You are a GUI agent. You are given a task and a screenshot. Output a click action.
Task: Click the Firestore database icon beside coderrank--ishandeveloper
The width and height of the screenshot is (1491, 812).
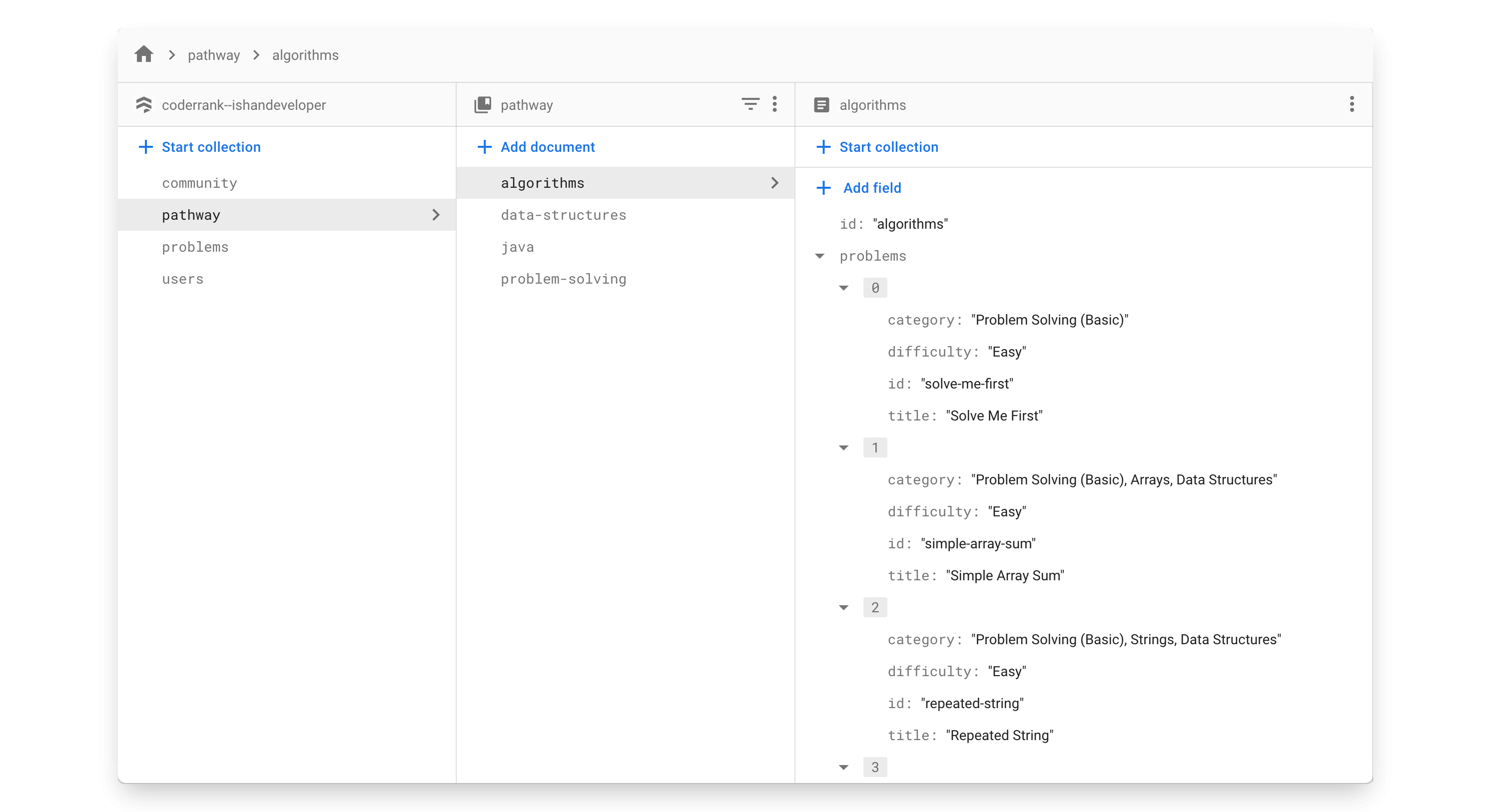(x=143, y=105)
